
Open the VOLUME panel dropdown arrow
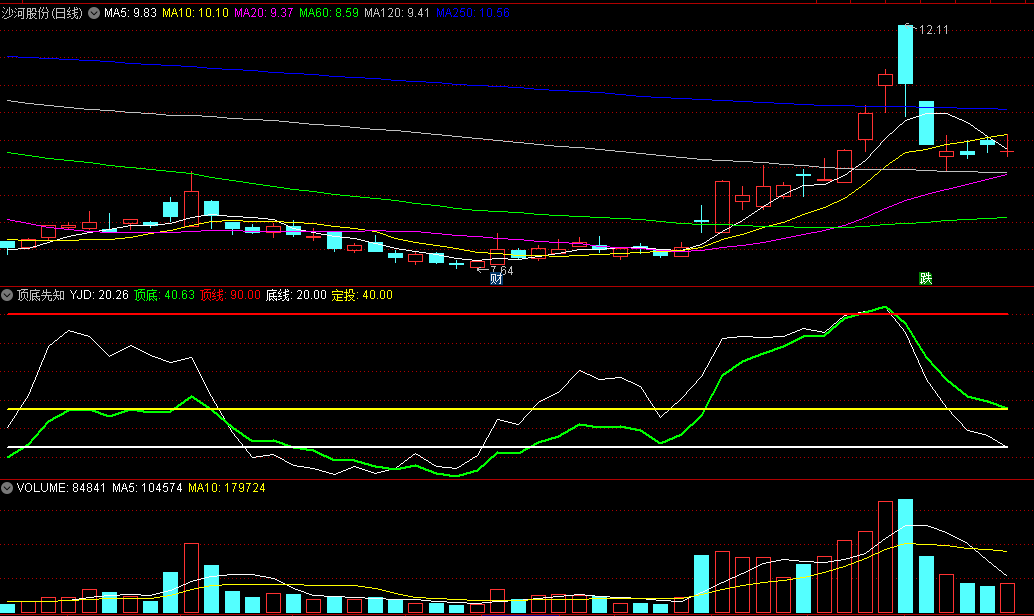click(x=7, y=488)
